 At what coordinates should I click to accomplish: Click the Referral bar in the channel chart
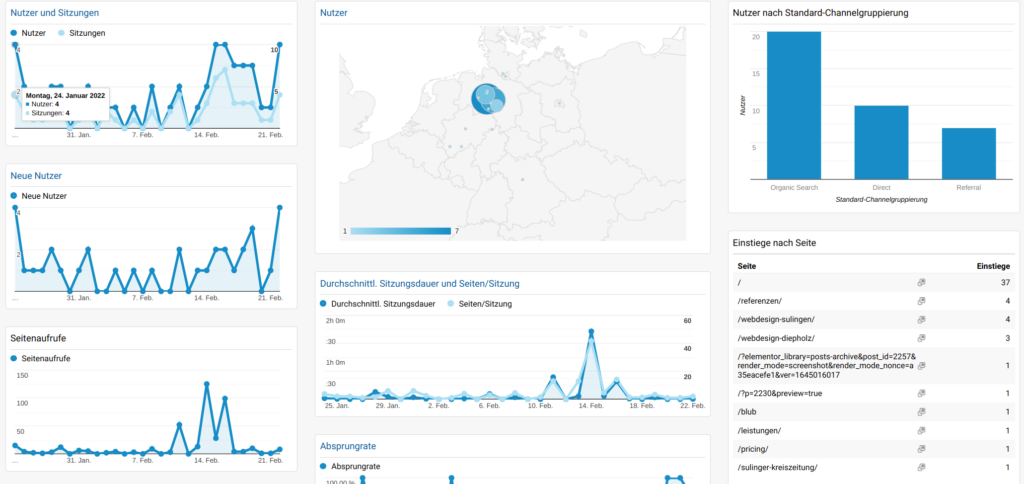pos(968,153)
